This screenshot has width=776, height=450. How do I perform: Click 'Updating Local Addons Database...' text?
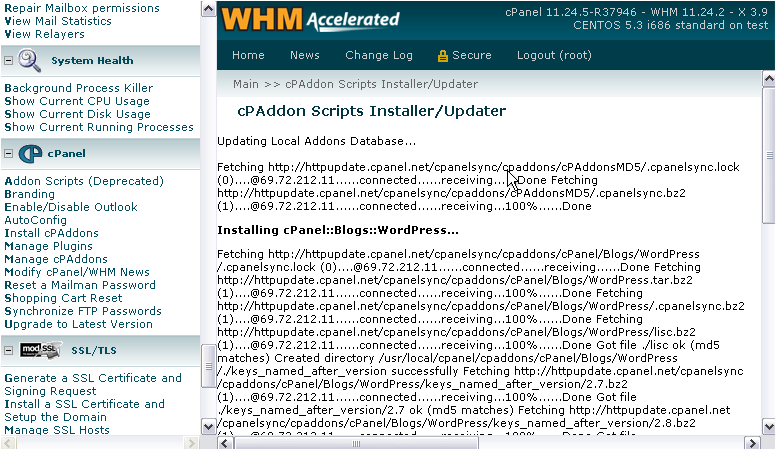(316, 141)
